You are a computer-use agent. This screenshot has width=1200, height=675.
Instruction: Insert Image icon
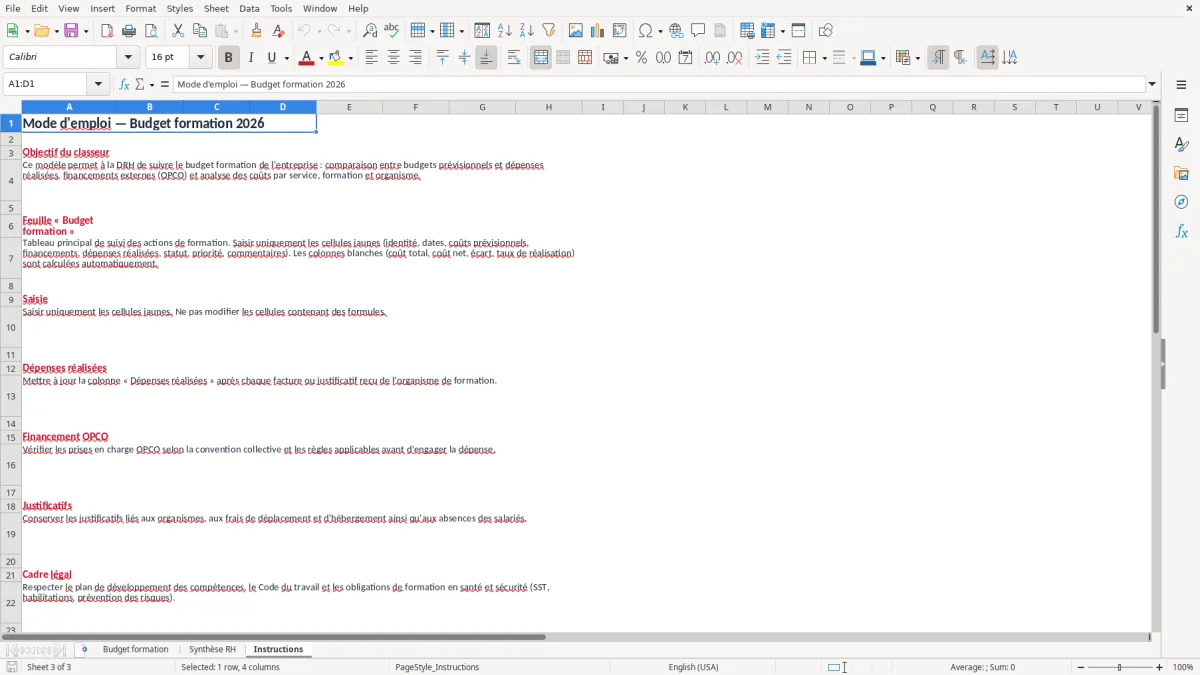tap(576, 31)
